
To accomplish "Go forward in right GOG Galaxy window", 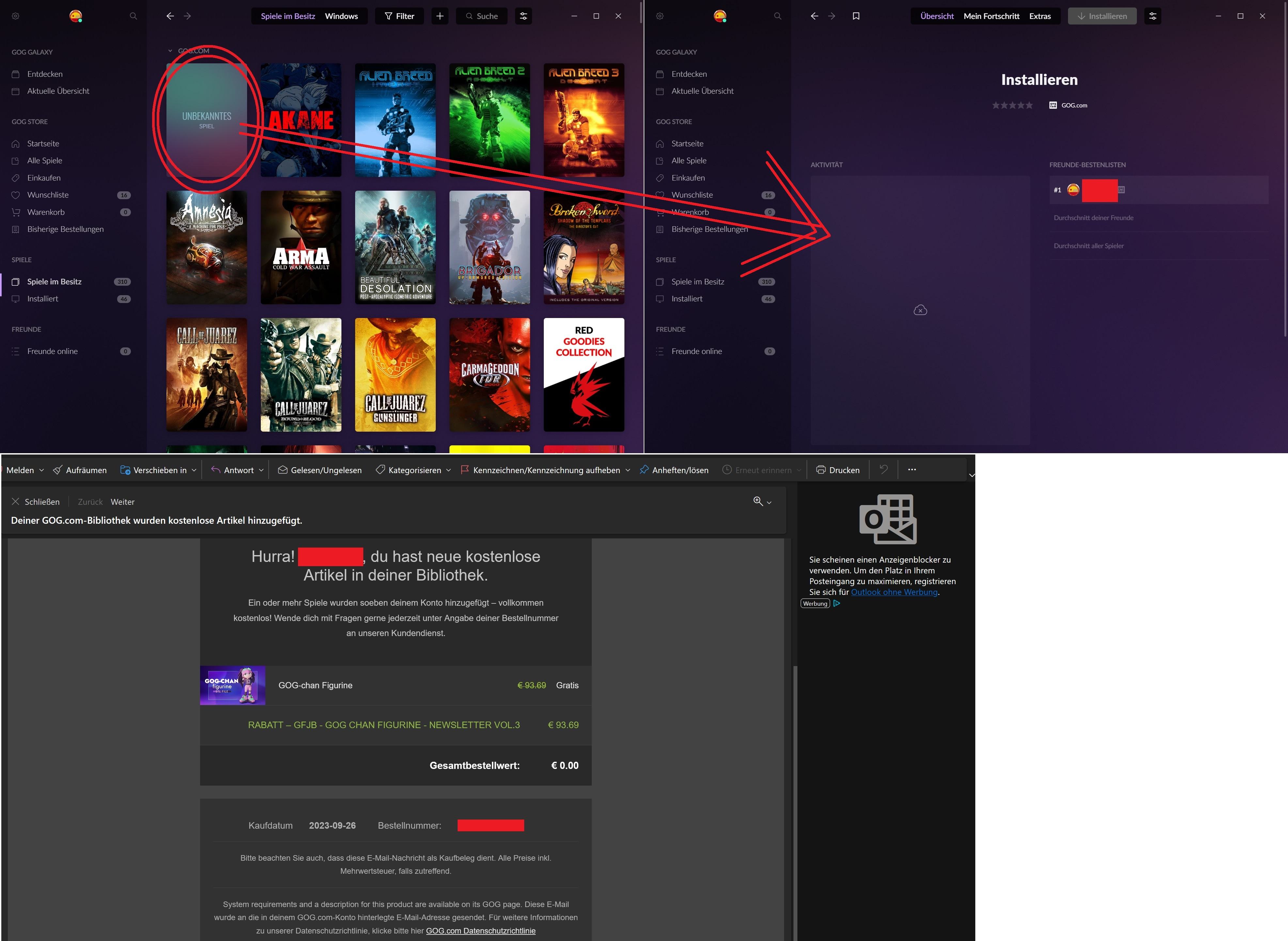I will click(x=832, y=16).
